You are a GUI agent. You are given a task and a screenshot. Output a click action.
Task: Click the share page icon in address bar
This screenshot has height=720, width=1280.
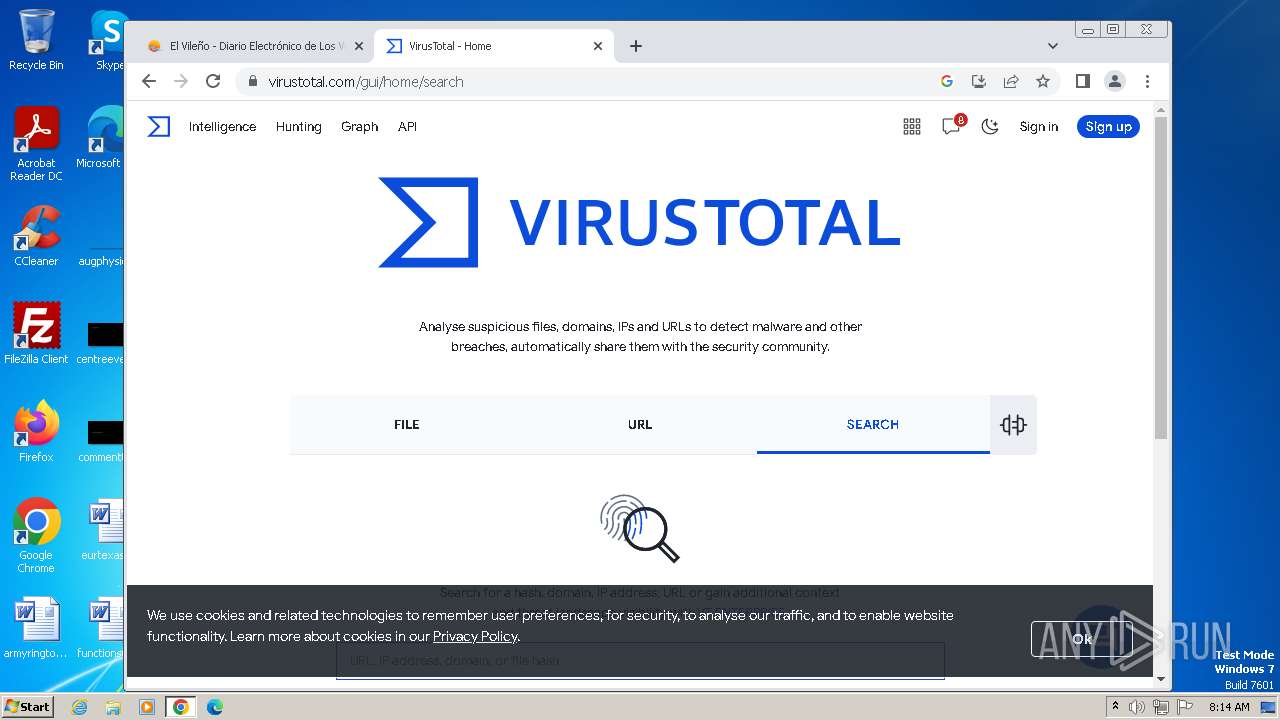tap(1011, 81)
